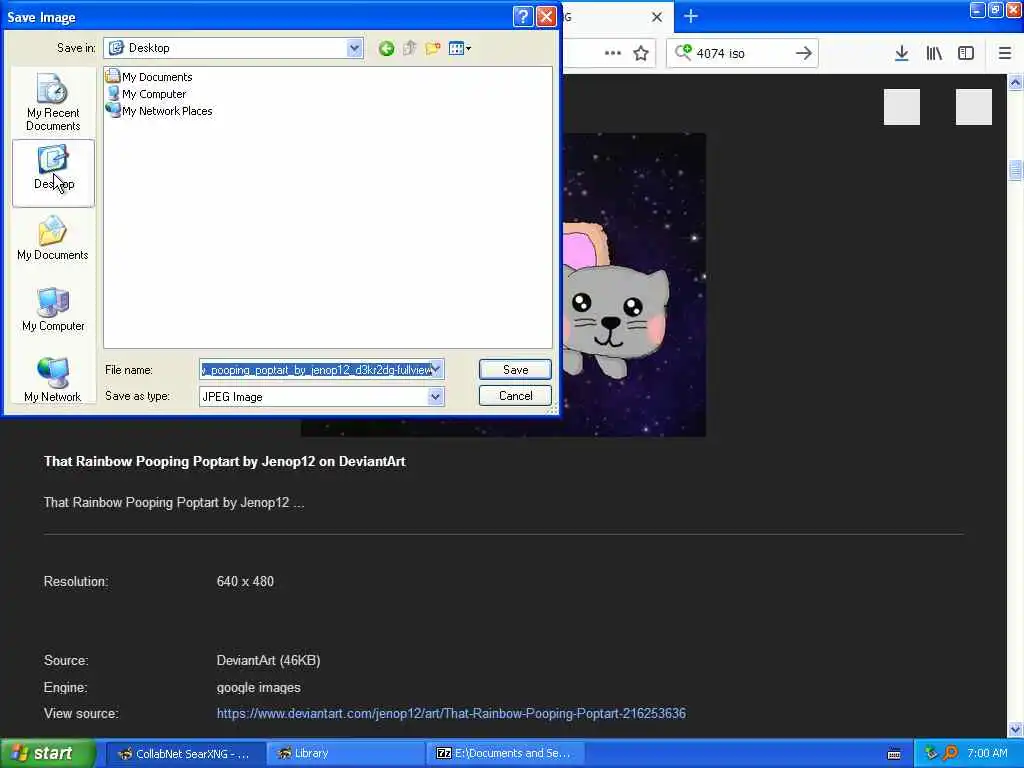
Task: Toggle the sidebar icon in Firefox toolbar
Action: coord(966,53)
